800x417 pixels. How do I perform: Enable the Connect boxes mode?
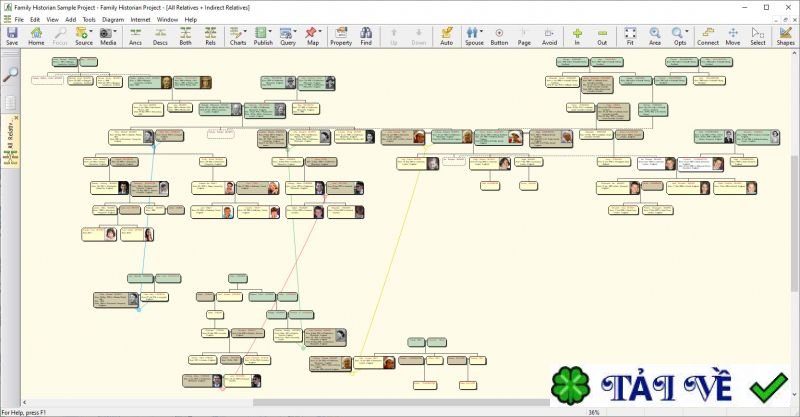point(708,36)
